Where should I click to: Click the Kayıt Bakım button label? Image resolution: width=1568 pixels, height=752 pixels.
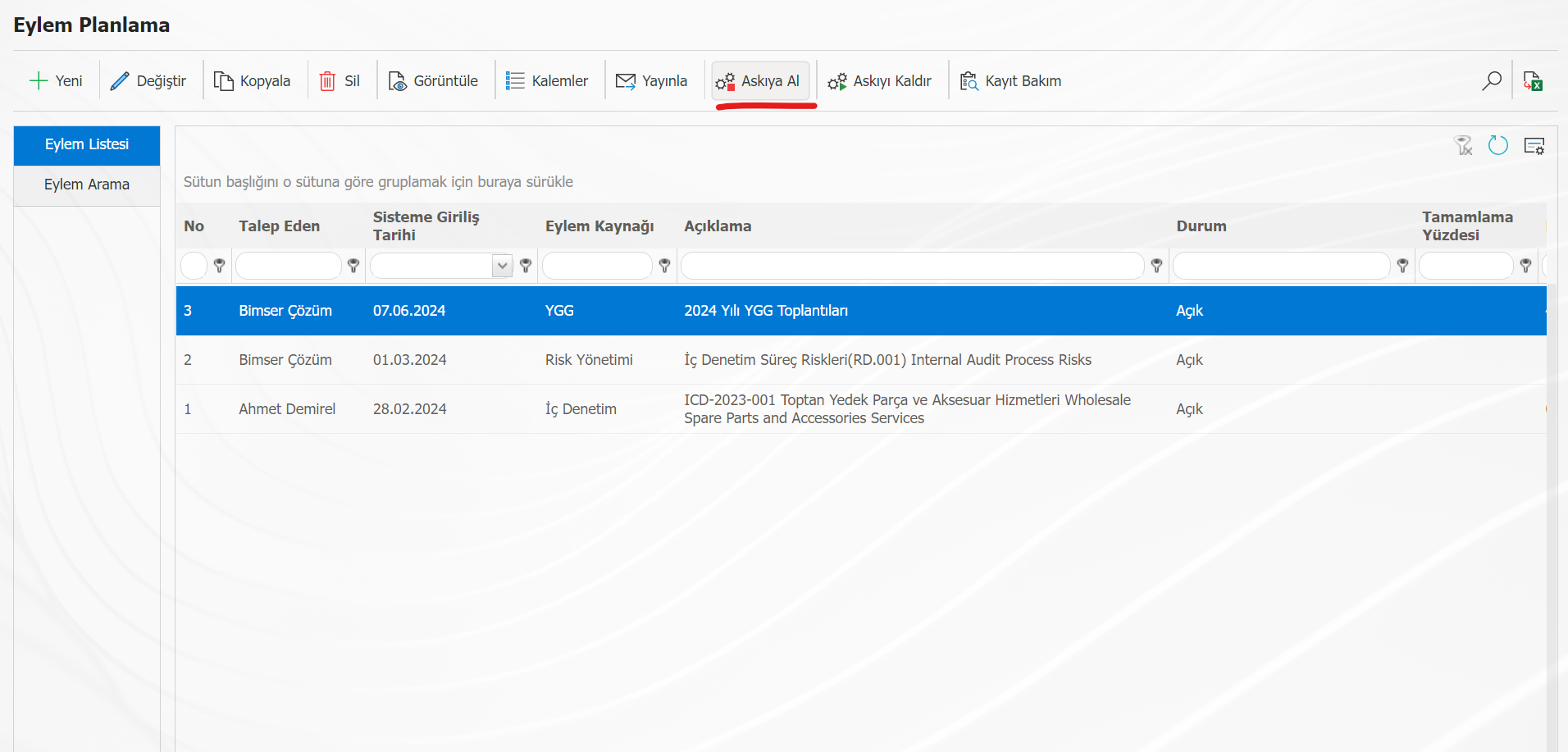[x=1023, y=81]
